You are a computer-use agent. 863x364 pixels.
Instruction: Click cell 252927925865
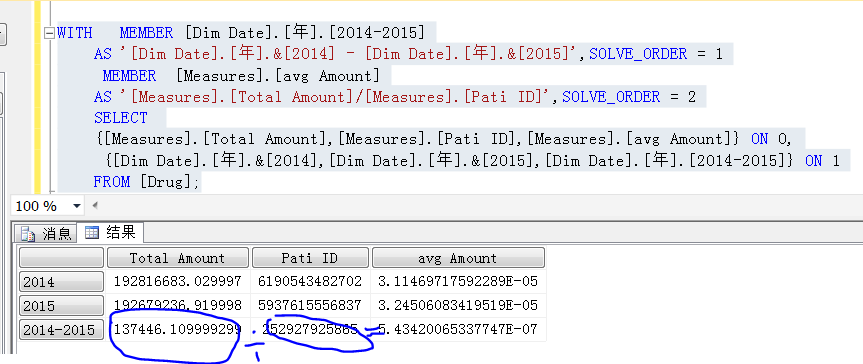[310, 329]
